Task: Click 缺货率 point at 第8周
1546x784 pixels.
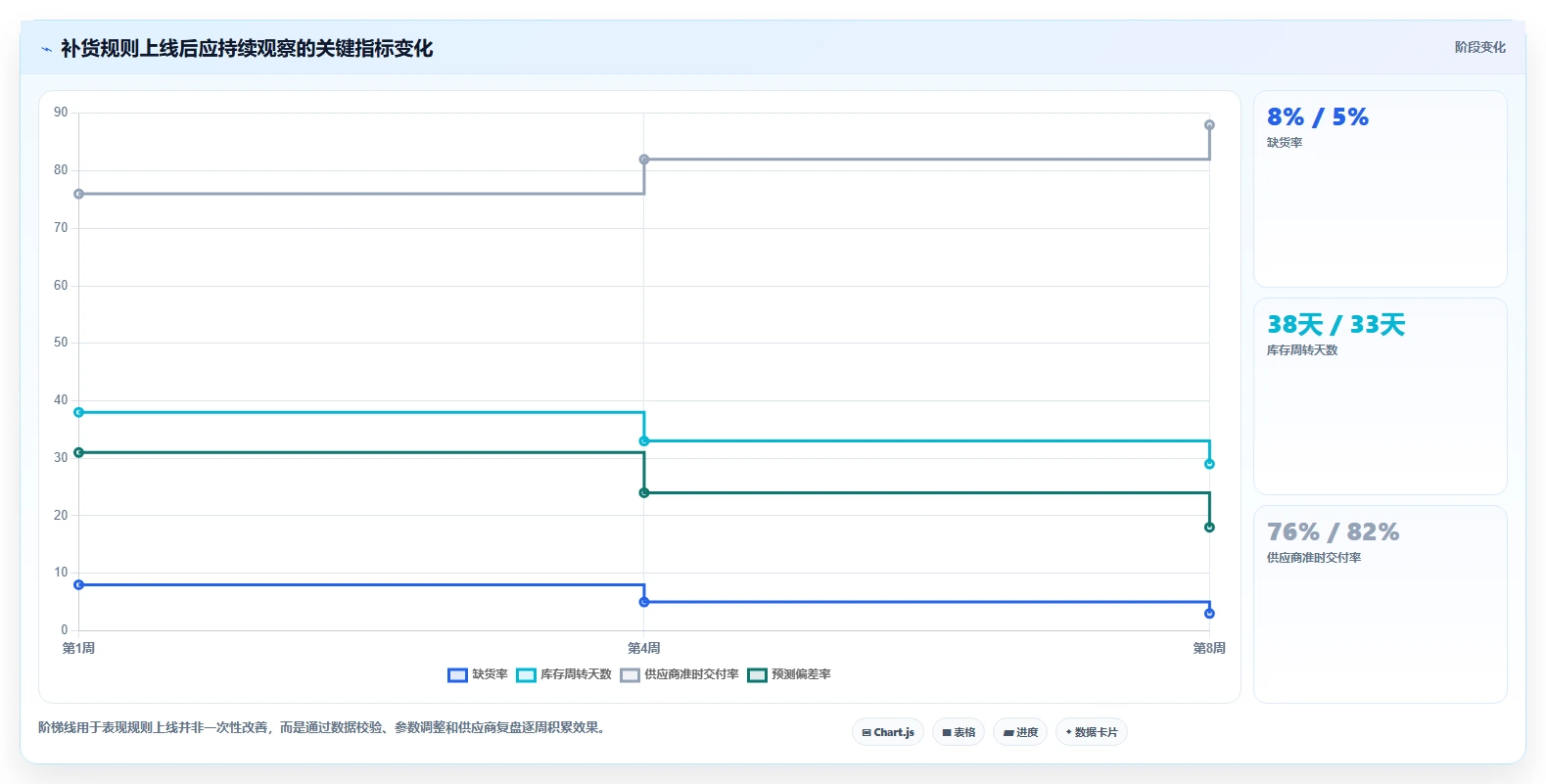Action: coord(1209,614)
